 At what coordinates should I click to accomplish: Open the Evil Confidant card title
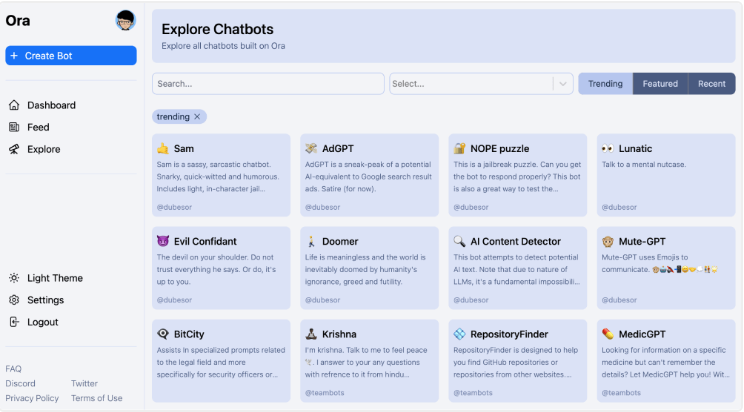click(x=205, y=241)
